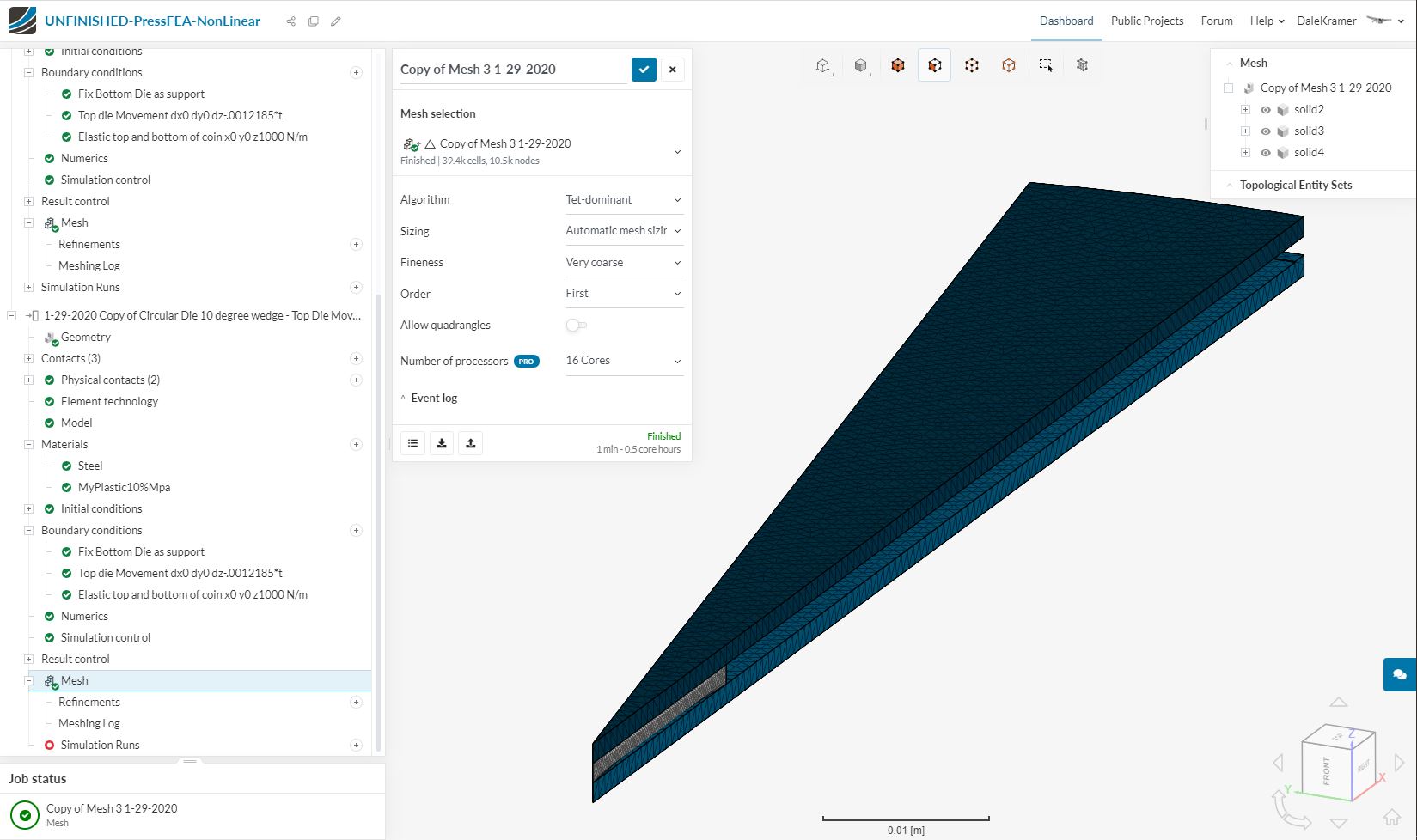This screenshot has width=1417, height=840.
Task: Open the Fineness dropdown showing Very coarse
Action: tap(624, 263)
